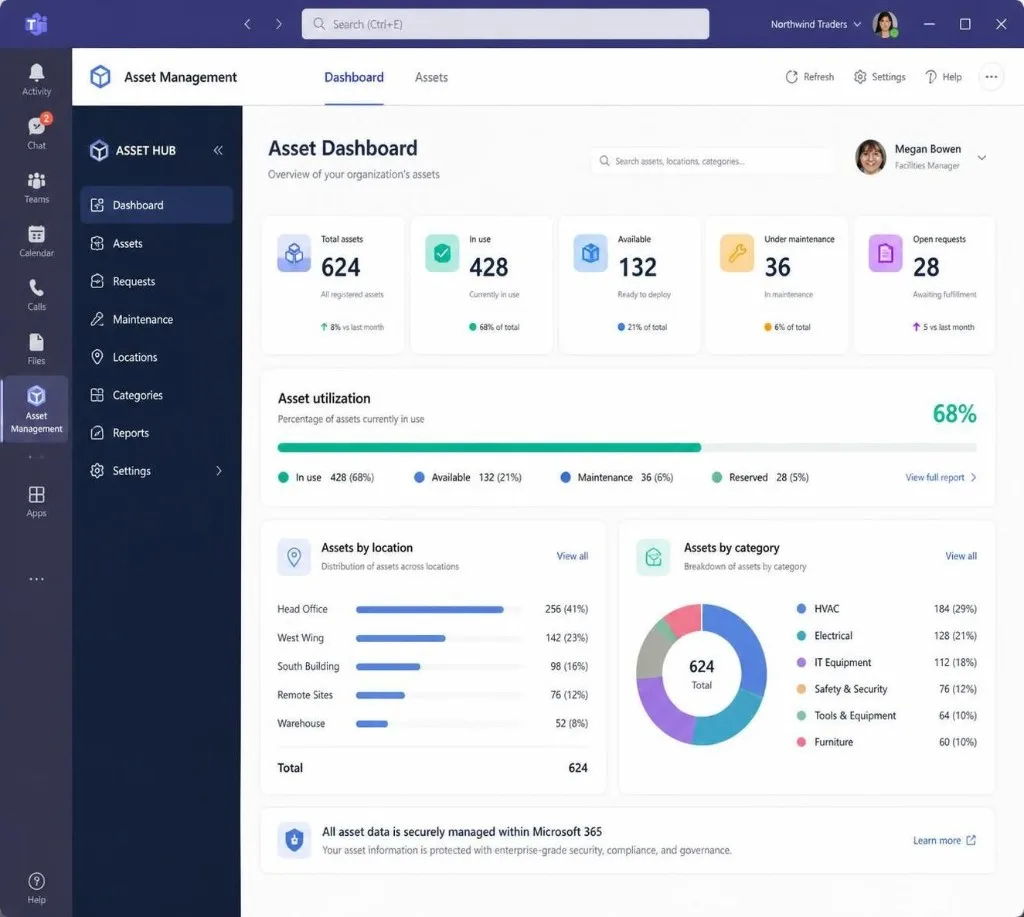Go to Teams in left rail
Image resolution: width=1024 pixels, height=917 pixels.
click(x=36, y=187)
